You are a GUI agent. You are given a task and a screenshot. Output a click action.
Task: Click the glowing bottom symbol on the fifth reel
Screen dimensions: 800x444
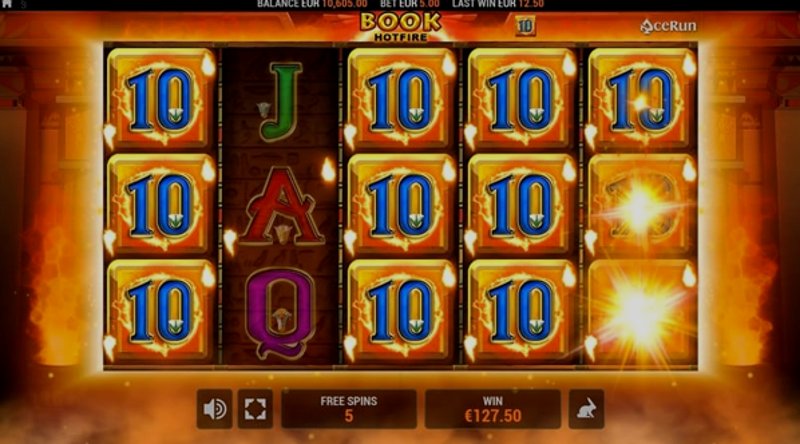tap(642, 311)
